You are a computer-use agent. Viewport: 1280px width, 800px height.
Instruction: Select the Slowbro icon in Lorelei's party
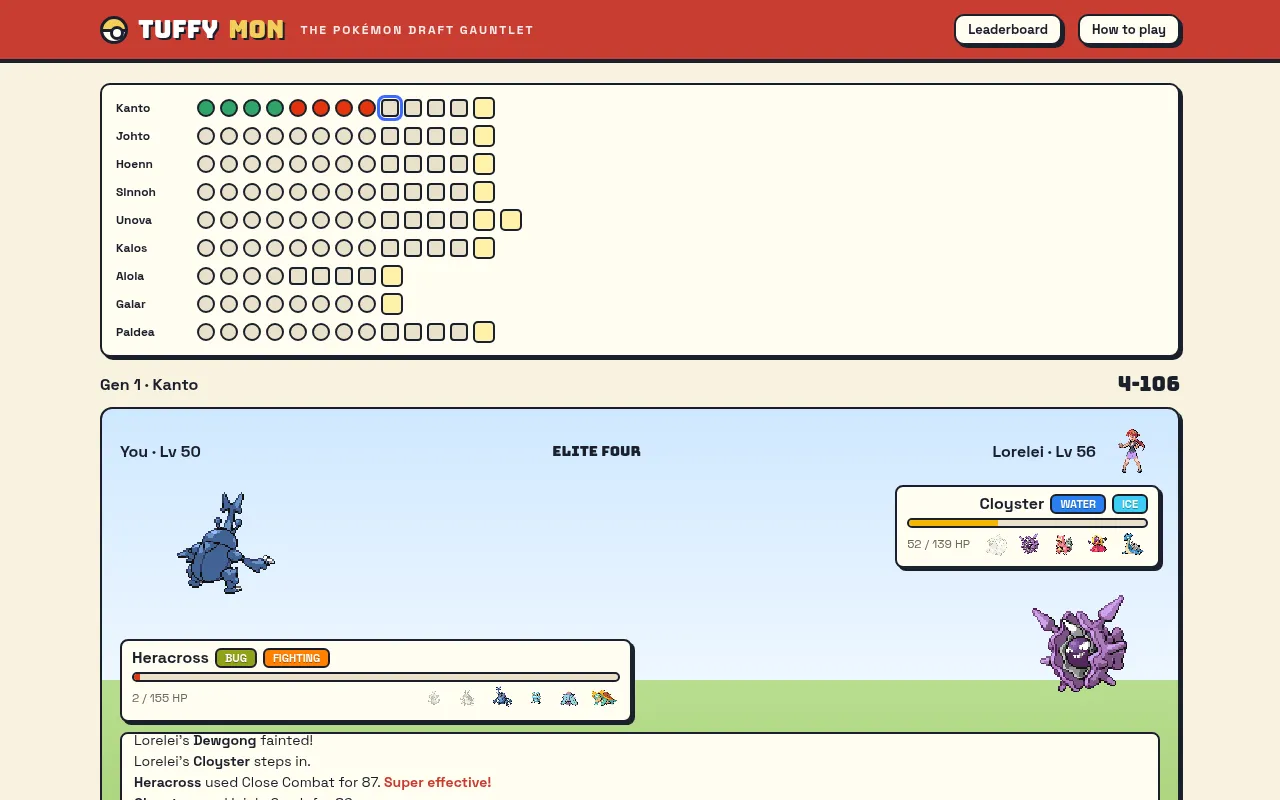[x=1064, y=544]
